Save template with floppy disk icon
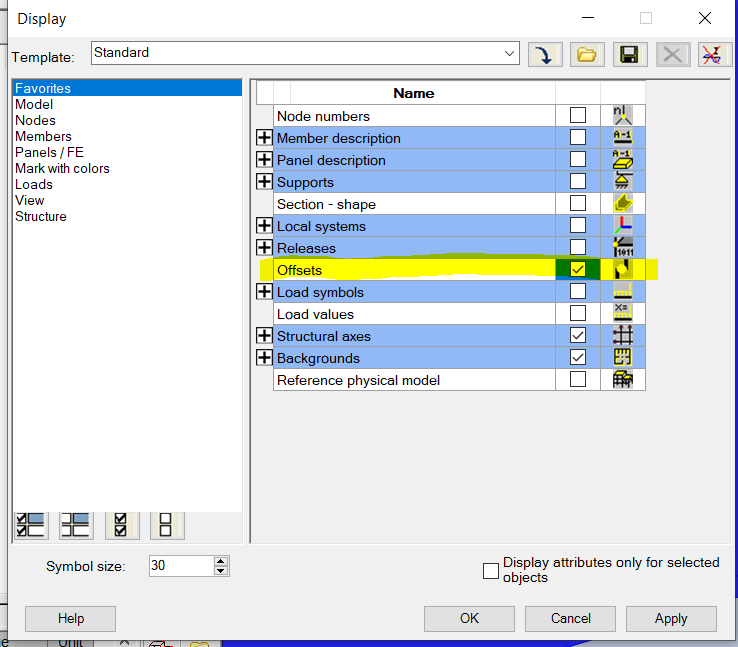This screenshot has width=738, height=647. click(630, 55)
